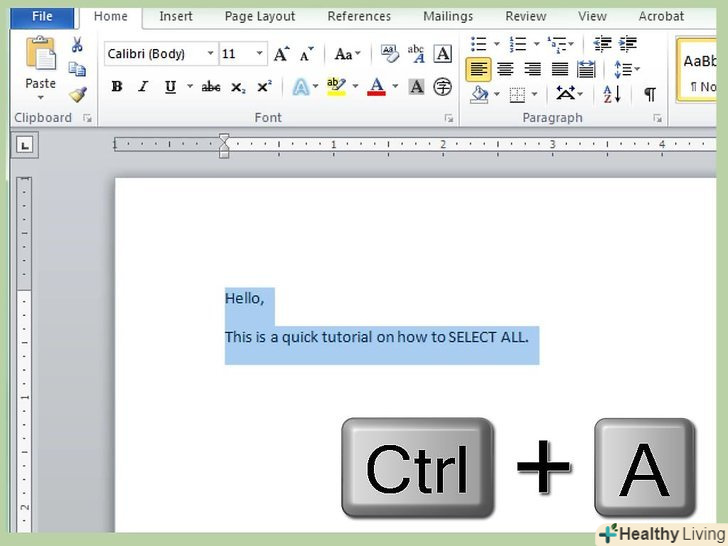Open highlight color dropdown arrow
The height and width of the screenshot is (546, 728).
coord(355,86)
